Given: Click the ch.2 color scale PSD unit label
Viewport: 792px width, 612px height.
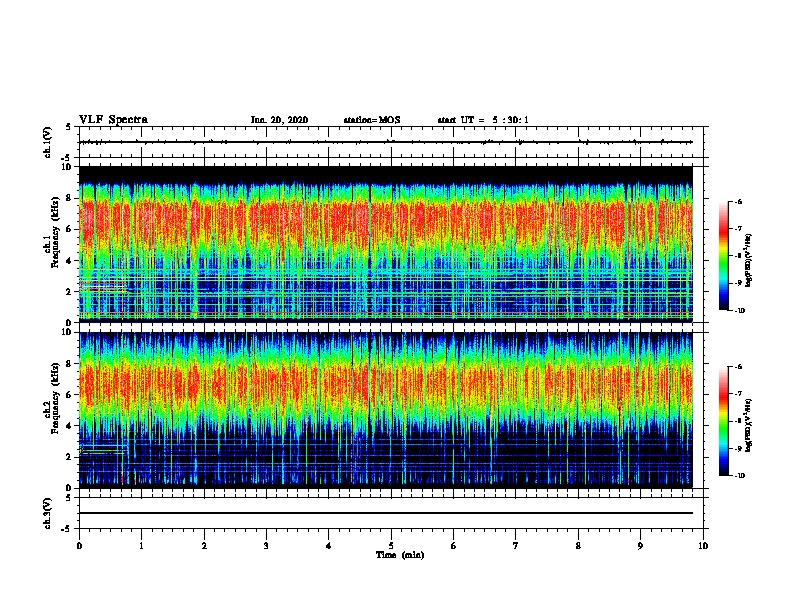Looking at the screenshot, I should click(749, 425).
